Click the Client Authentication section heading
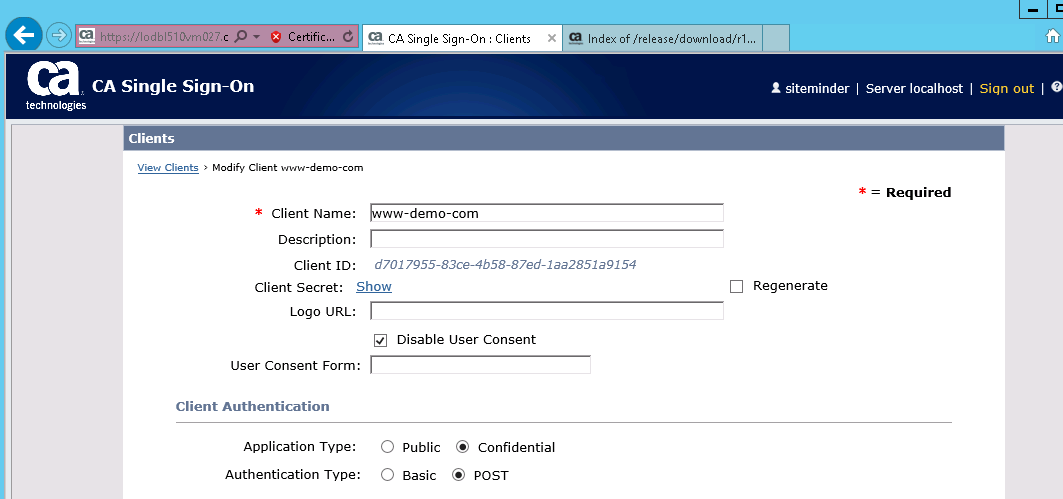 click(x=252, y=406)
